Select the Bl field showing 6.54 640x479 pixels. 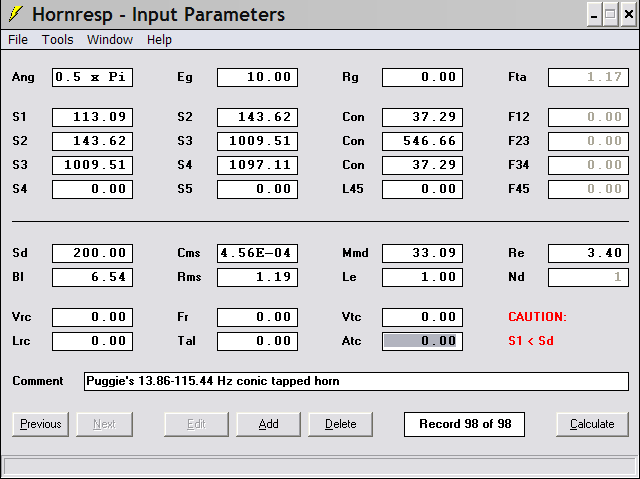92,277
